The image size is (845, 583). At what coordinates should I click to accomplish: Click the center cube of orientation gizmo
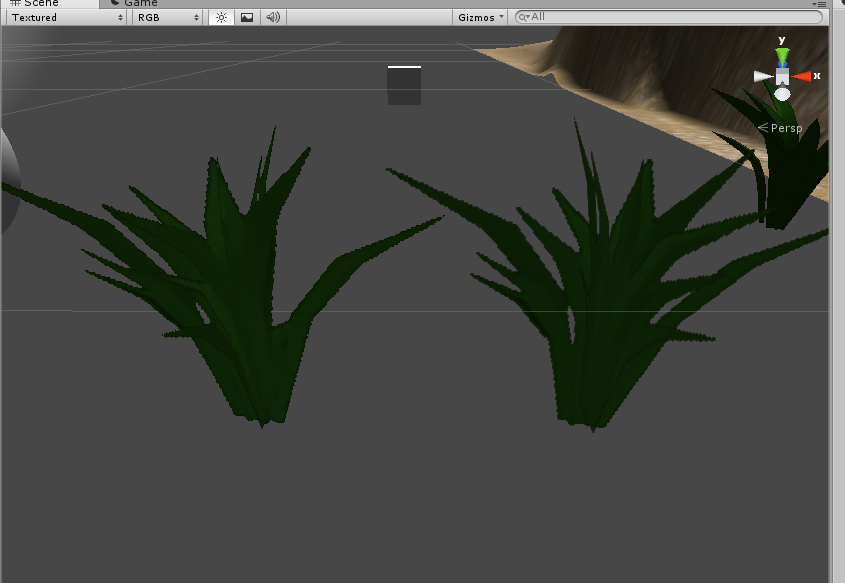pyautogui.click(x=782, y=76)
